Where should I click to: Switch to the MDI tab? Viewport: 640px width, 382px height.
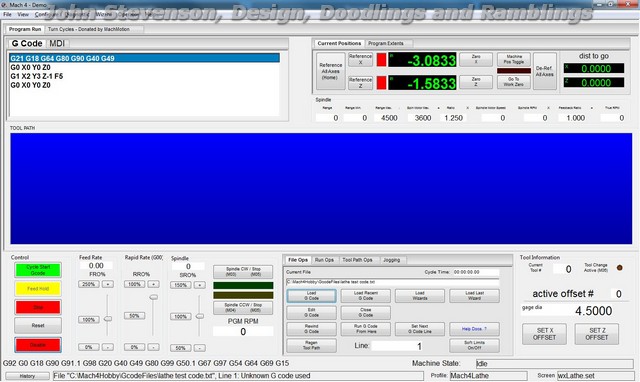57,43
